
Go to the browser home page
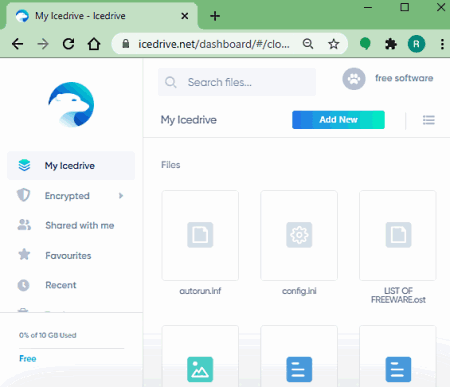click(x=94, y=44)
